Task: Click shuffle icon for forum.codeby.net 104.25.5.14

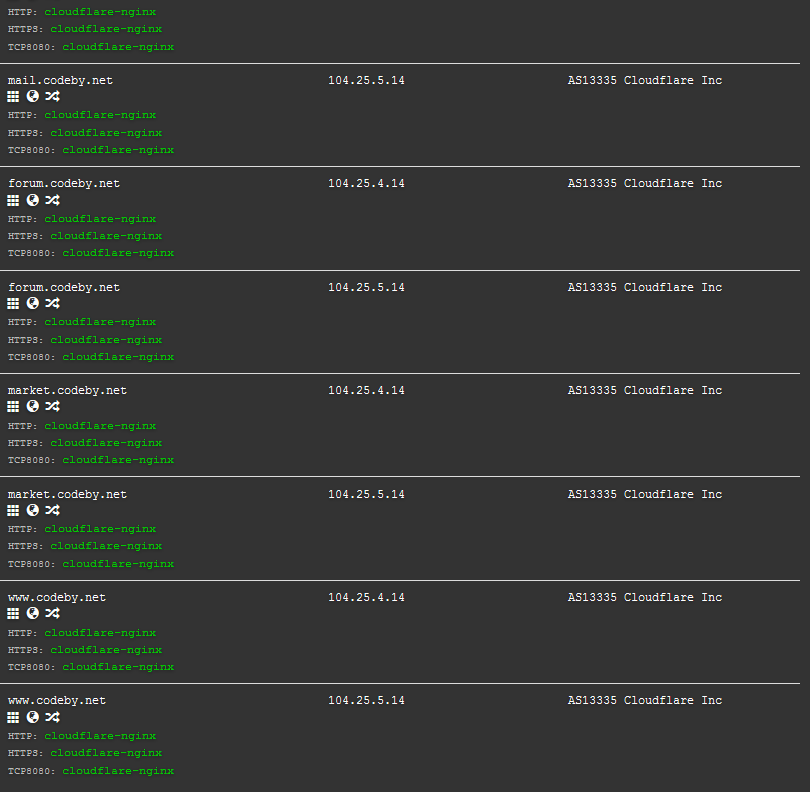Action: pyautogui.click(x=52, y=303)
